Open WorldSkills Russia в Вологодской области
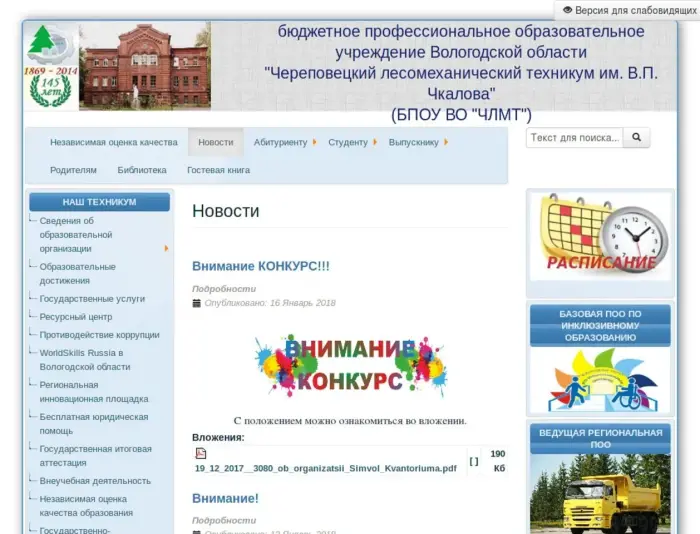700x534 pixels. tap(85, 360)
